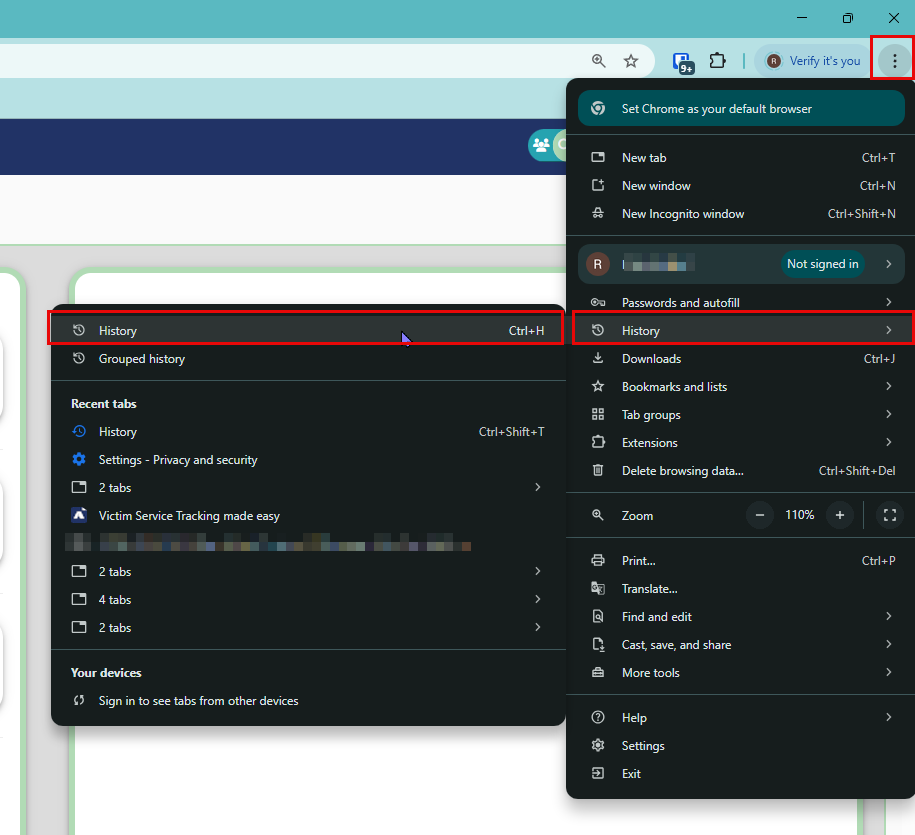Open Grouped history submenu entry
915x835 pixels.
[308, 358]
